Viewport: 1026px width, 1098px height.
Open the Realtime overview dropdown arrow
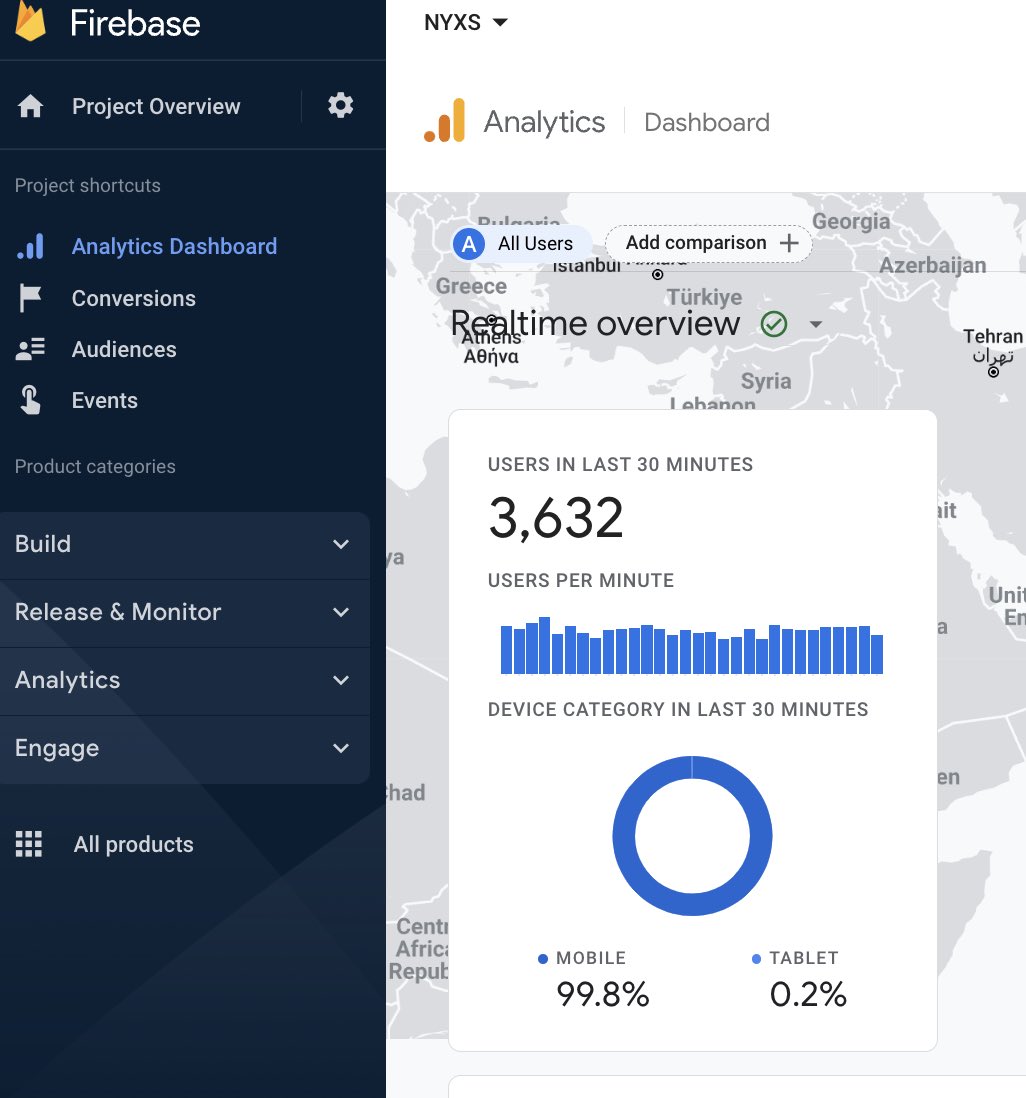[x=815, y=324]
